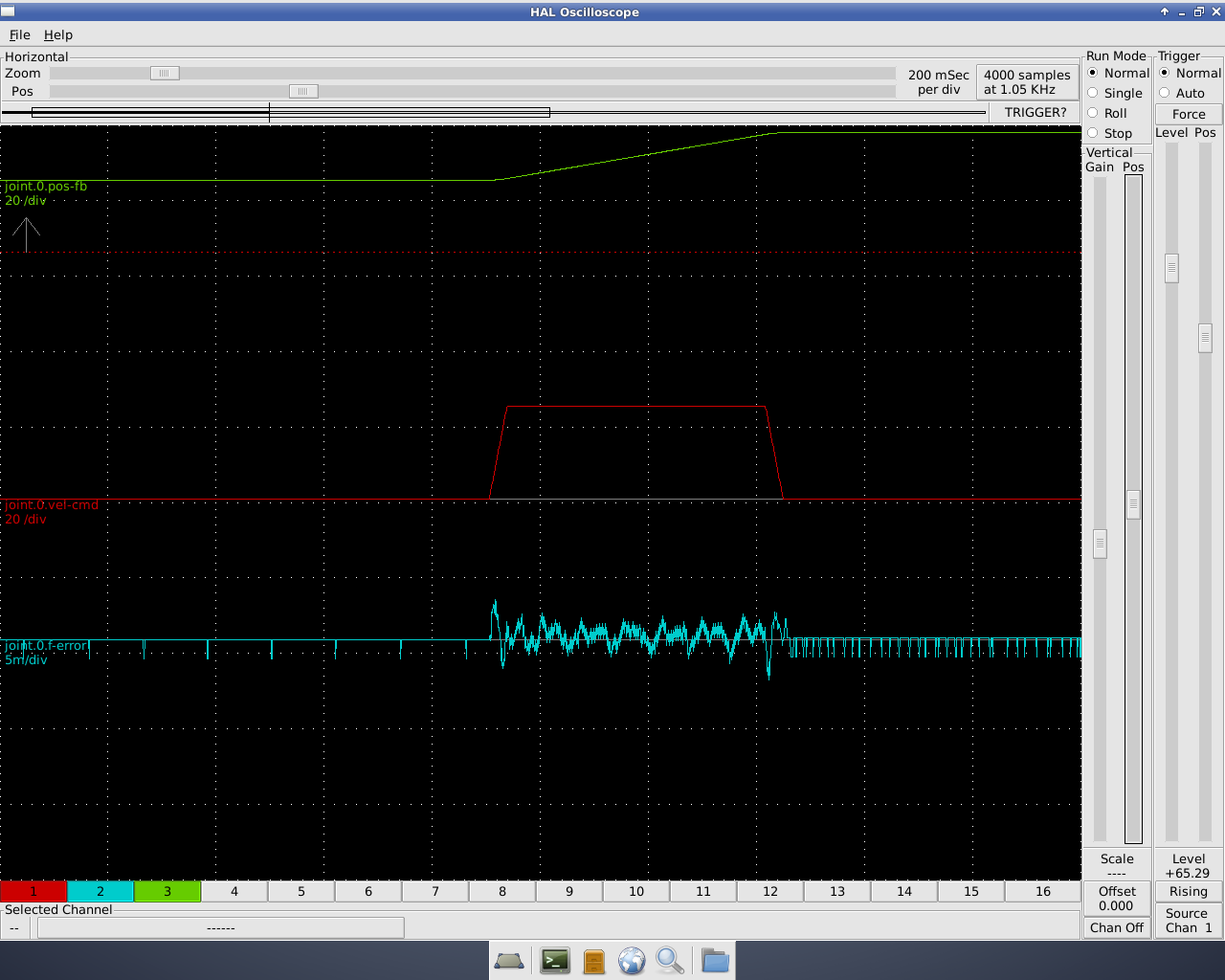Viewport: 1225px width, 980px height.
Task: Click the Force trigger button
Action: (1189, 114)
